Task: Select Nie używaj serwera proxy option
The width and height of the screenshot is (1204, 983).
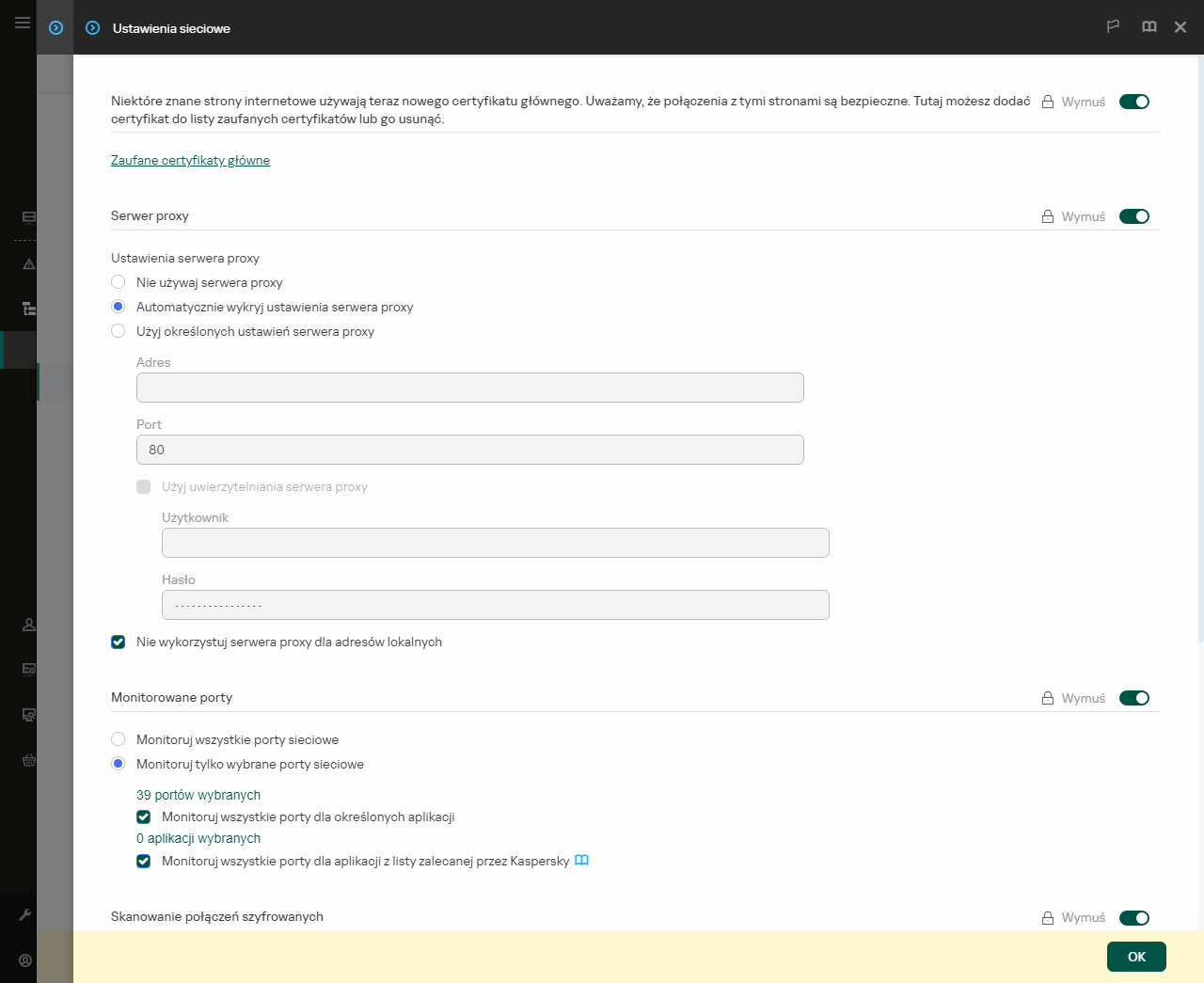Action: click(118, 281)
